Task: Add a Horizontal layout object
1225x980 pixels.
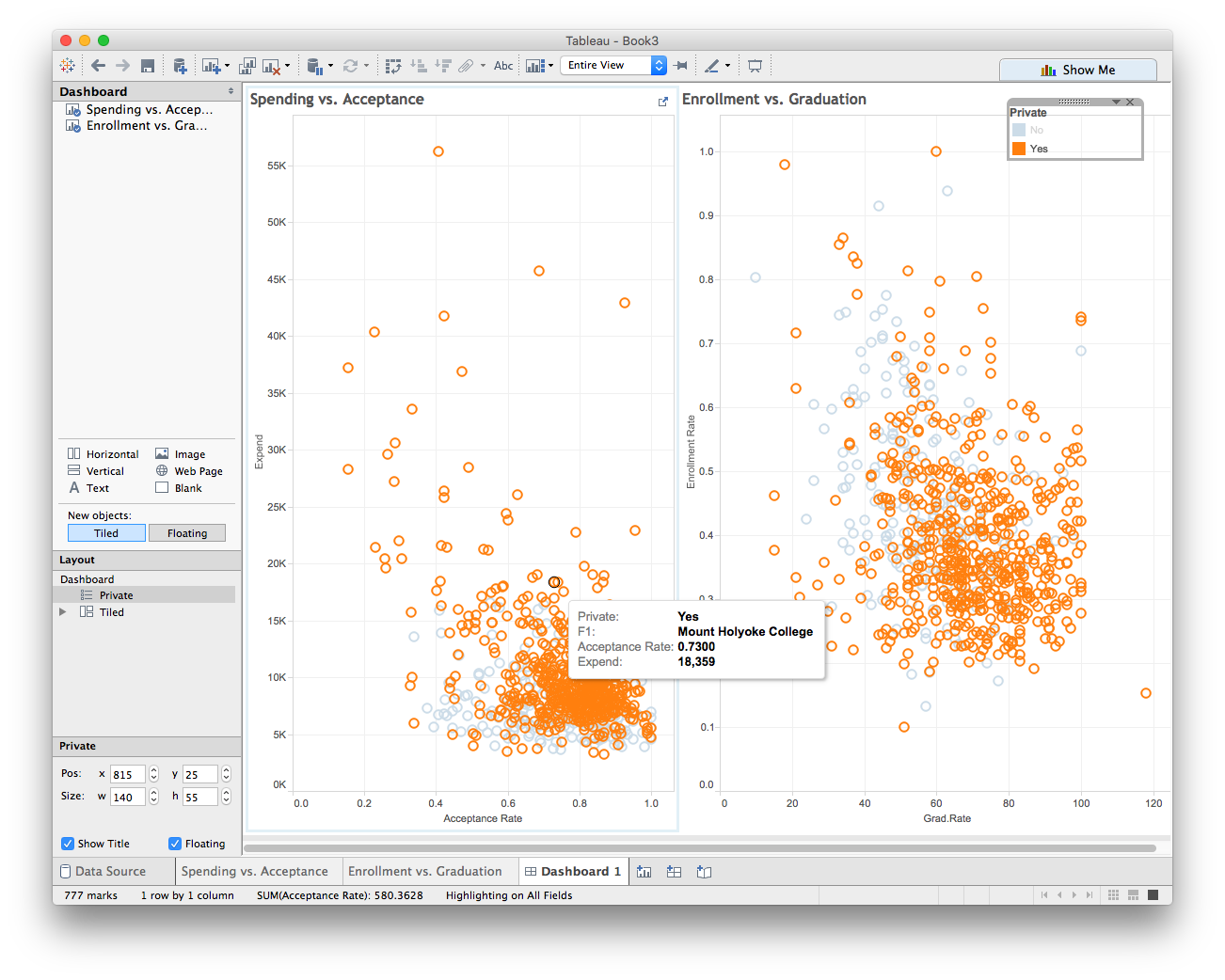Action: pos(103,454)
